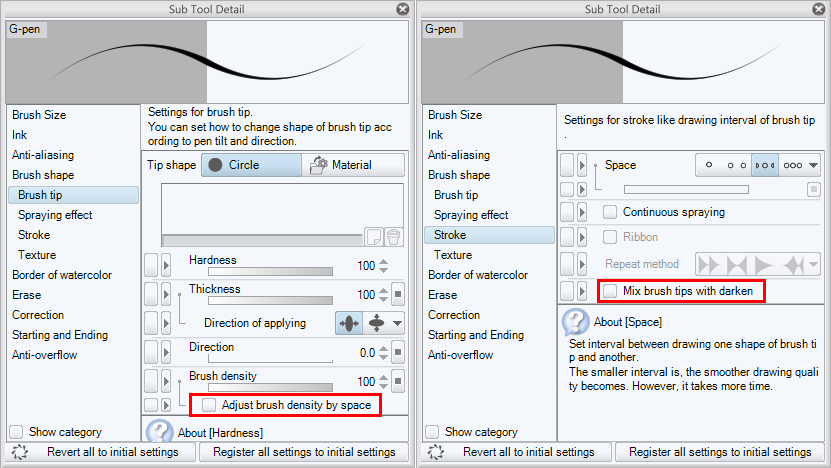This screenshot has height=468, width=831.
Task: Open the Brush density dynamics settings
Action: click(x=397, y=382)
